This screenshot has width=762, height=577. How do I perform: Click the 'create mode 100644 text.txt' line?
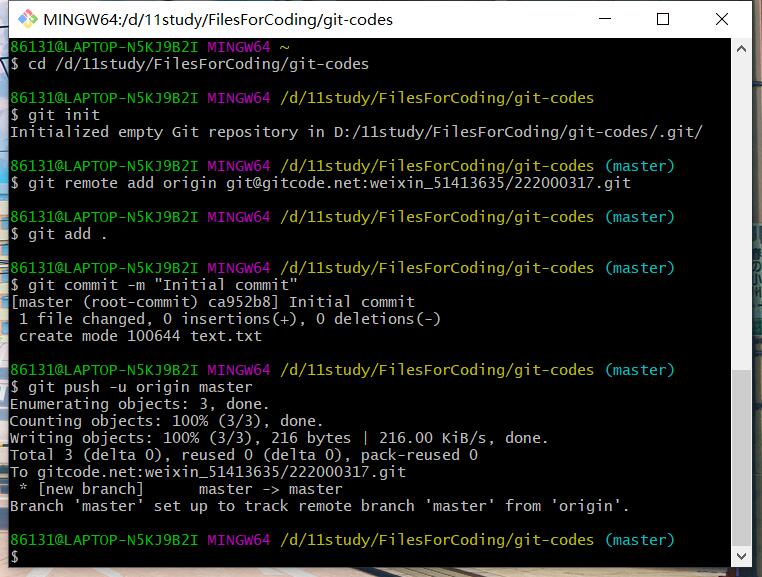140,336
